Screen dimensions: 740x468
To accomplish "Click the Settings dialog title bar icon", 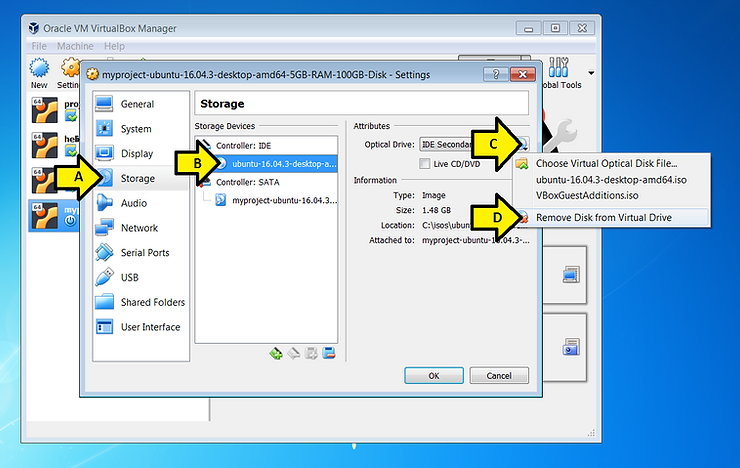I will tap(92, 75).
